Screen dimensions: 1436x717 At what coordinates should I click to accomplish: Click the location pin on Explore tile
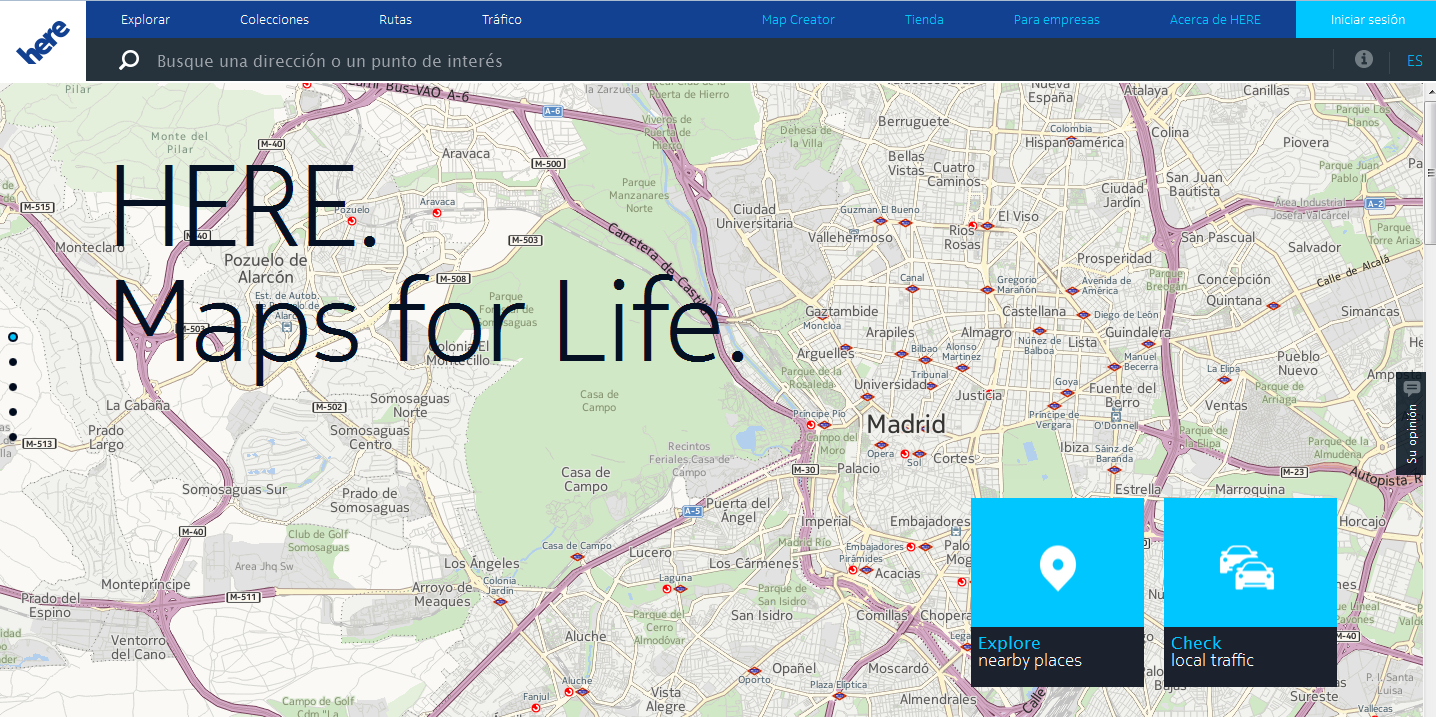[1057, 567]
